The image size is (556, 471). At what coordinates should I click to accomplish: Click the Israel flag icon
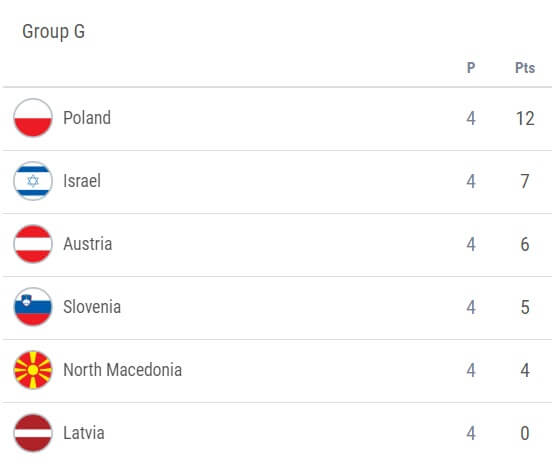coord(33,181)
